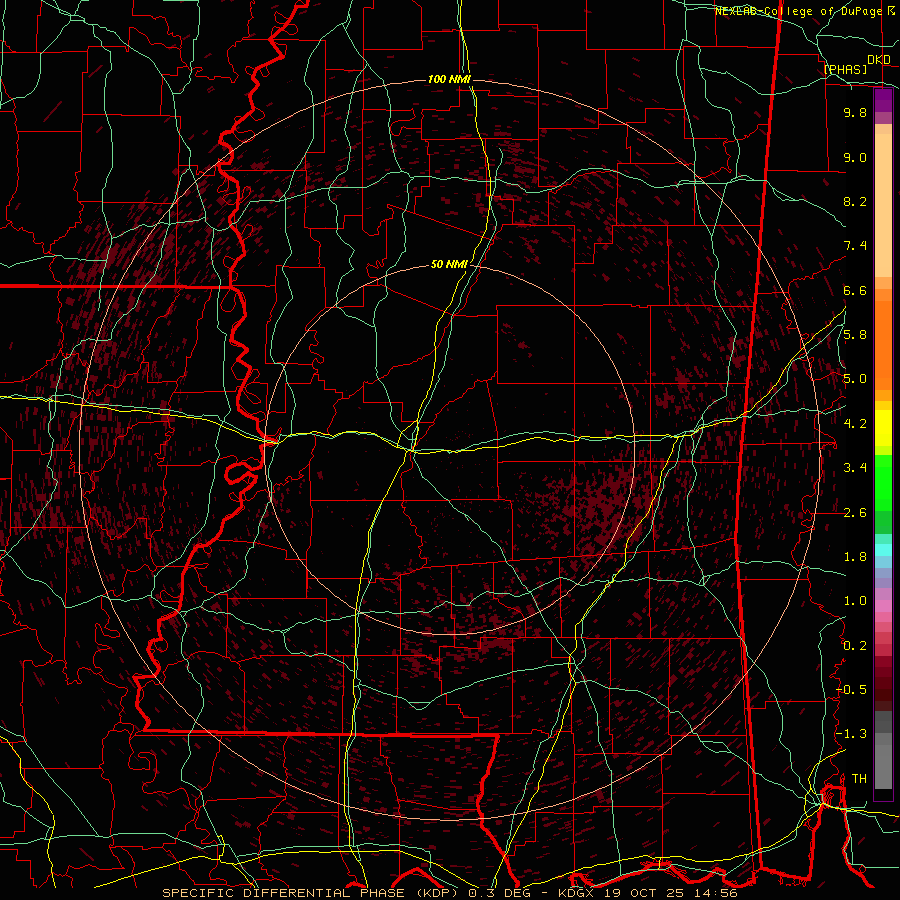Click the 2.6 legend value
Image resolution: width=900 pixels, height=900 pixels.
(x=855, y=513)
